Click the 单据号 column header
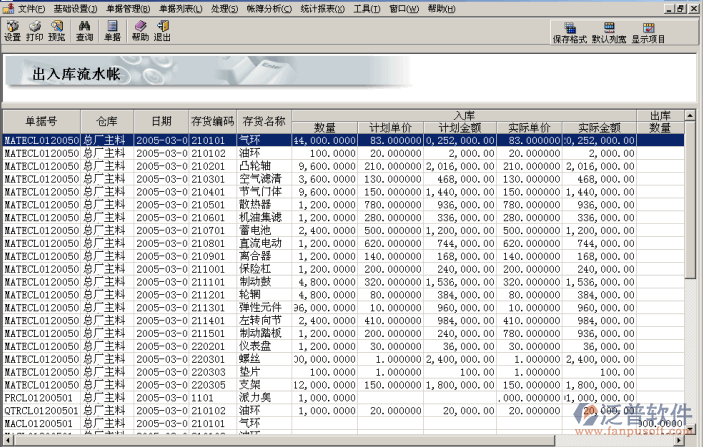Image resolution: width=703 pixels, height=447 pixels. tap(40, 121)
